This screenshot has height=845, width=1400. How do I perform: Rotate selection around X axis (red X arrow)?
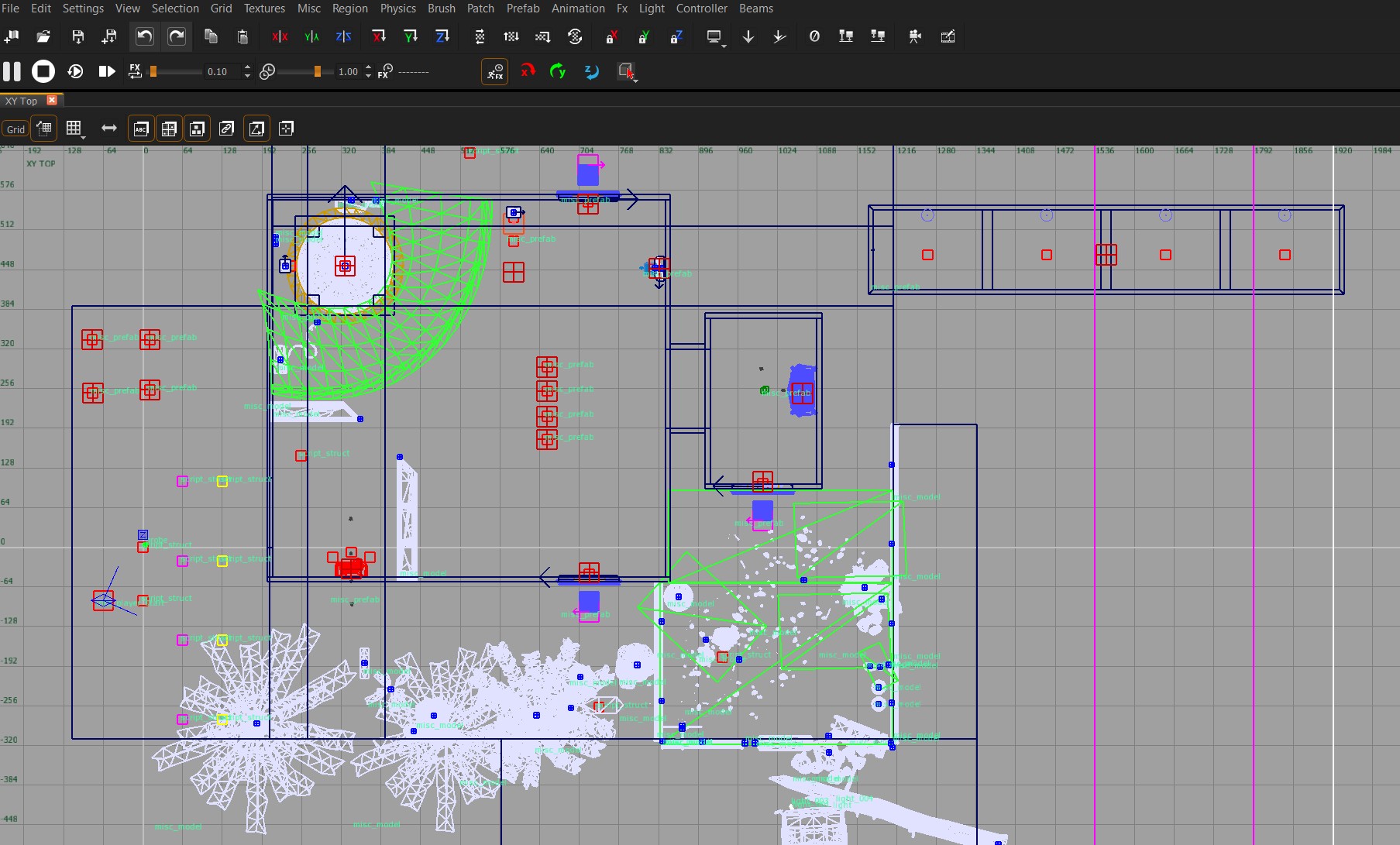coord(379,36)
